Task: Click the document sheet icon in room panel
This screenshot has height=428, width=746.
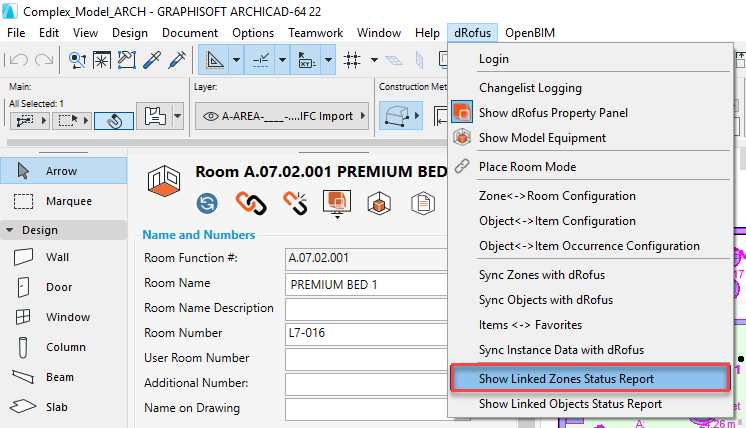Action: click(x=424, y=203)
